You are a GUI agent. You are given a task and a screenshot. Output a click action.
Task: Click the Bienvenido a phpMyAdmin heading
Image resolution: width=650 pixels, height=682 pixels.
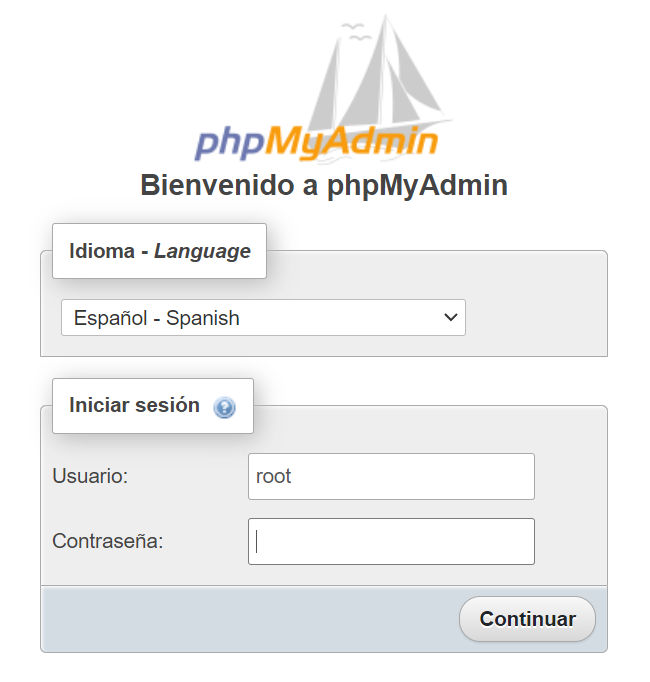[x=324, y=185]
